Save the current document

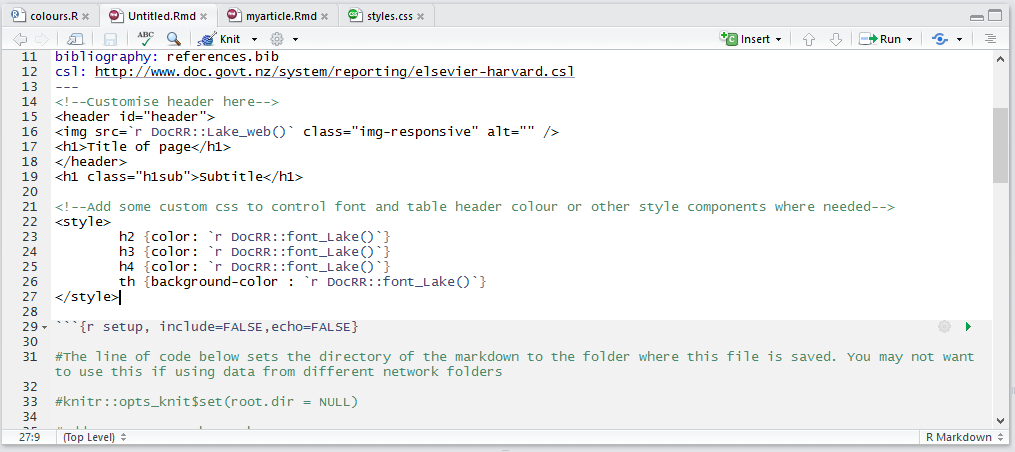point(111,40)
